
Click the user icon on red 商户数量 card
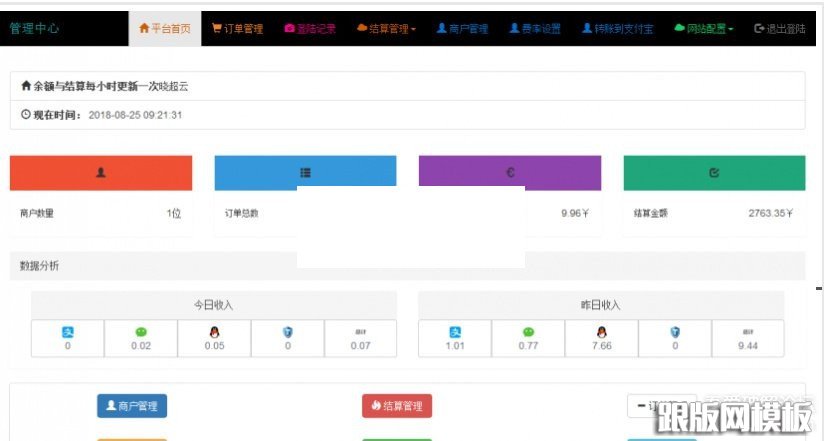(101, 172)
